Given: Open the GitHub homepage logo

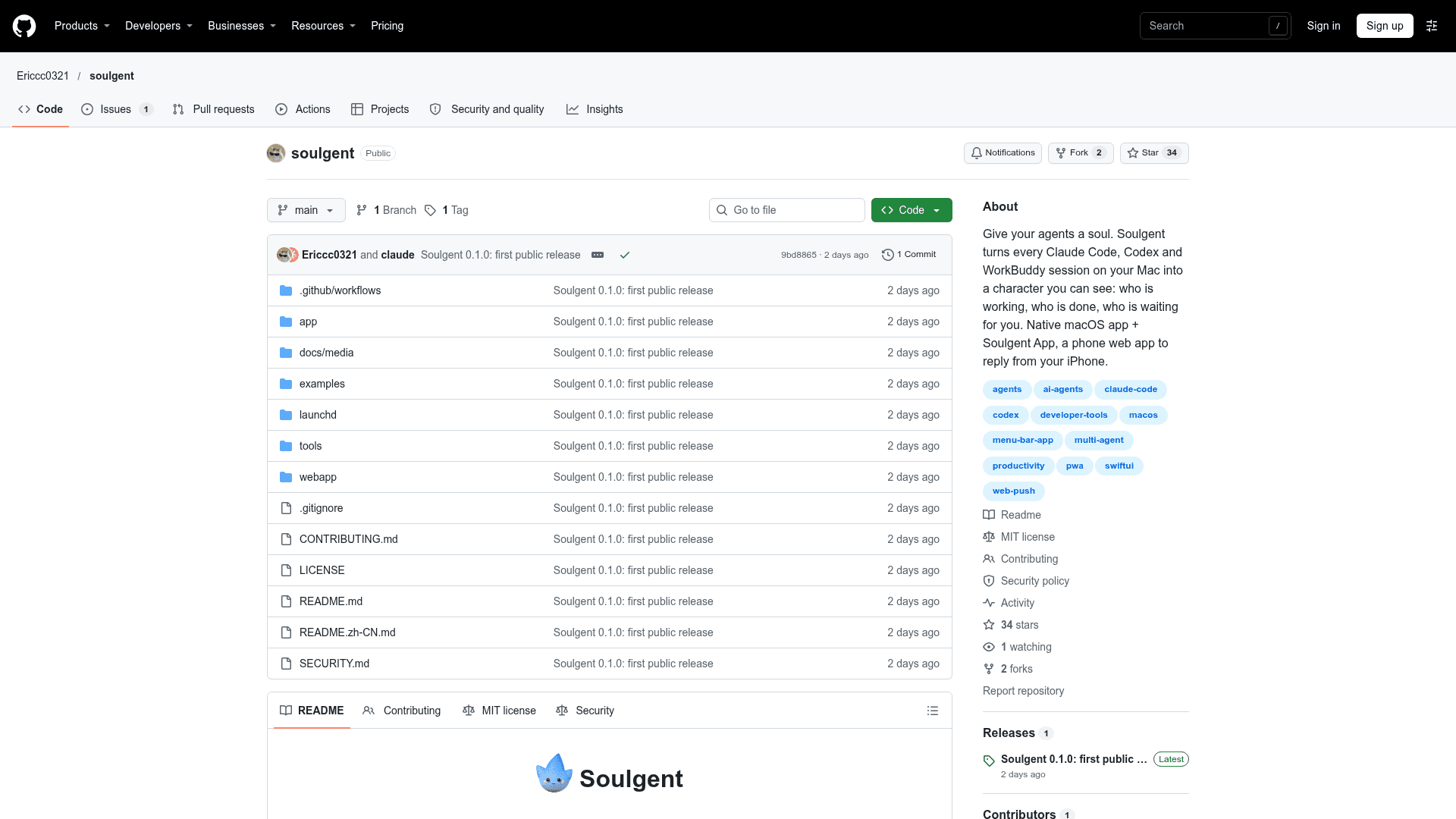Looking at the screenshot, I should 24,26.
